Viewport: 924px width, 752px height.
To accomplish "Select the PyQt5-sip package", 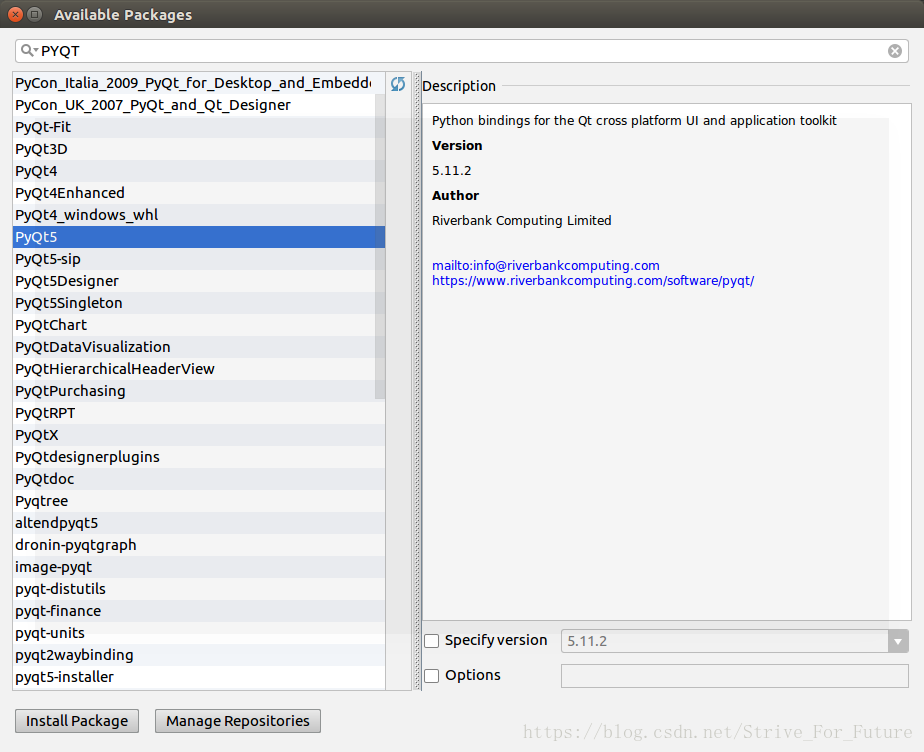I will [199, 259].
